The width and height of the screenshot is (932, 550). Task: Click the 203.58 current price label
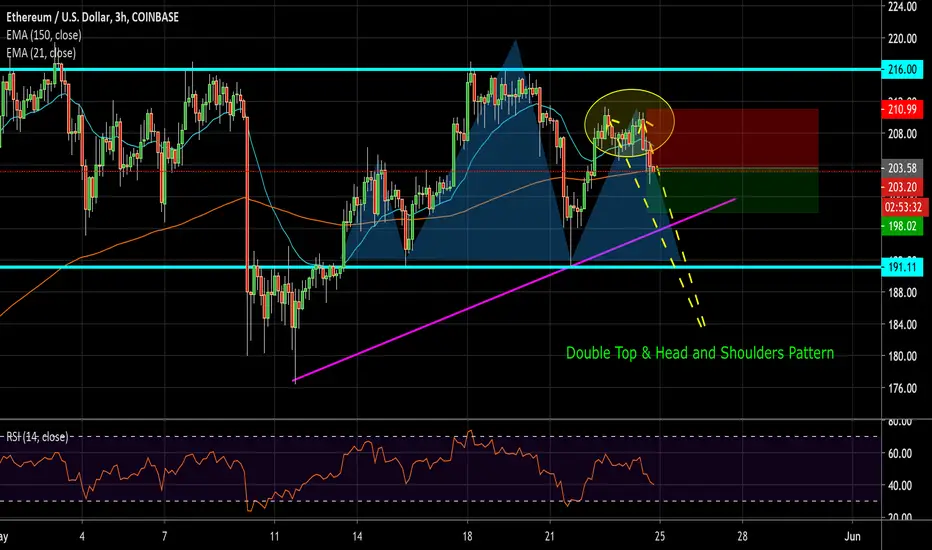(x=902, y=168)
